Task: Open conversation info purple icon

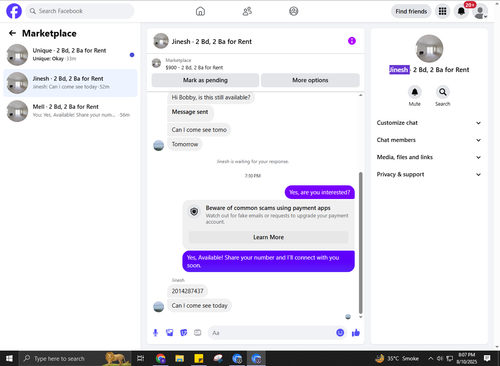Action: [352, 41]
